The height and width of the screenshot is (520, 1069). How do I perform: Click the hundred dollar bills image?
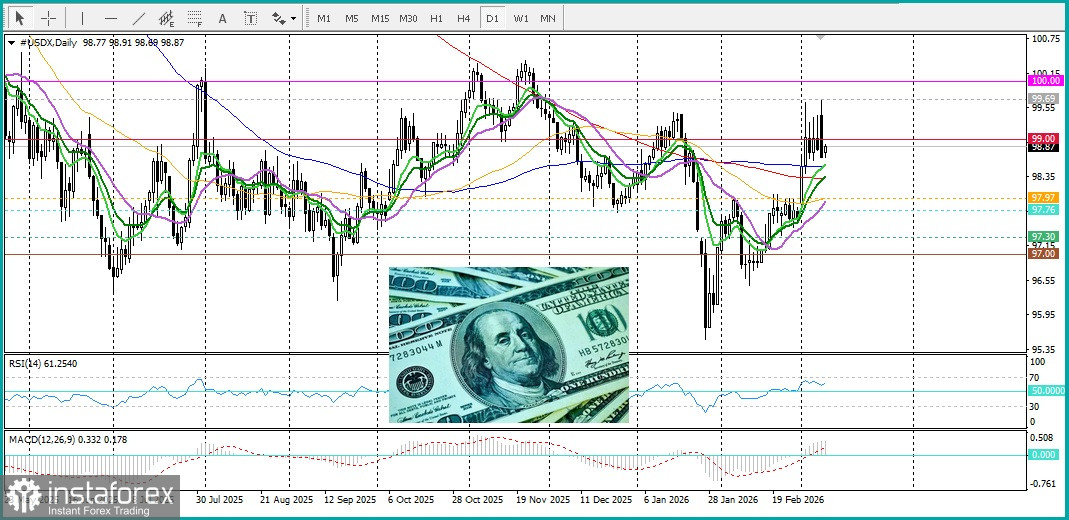coord(509,345)
